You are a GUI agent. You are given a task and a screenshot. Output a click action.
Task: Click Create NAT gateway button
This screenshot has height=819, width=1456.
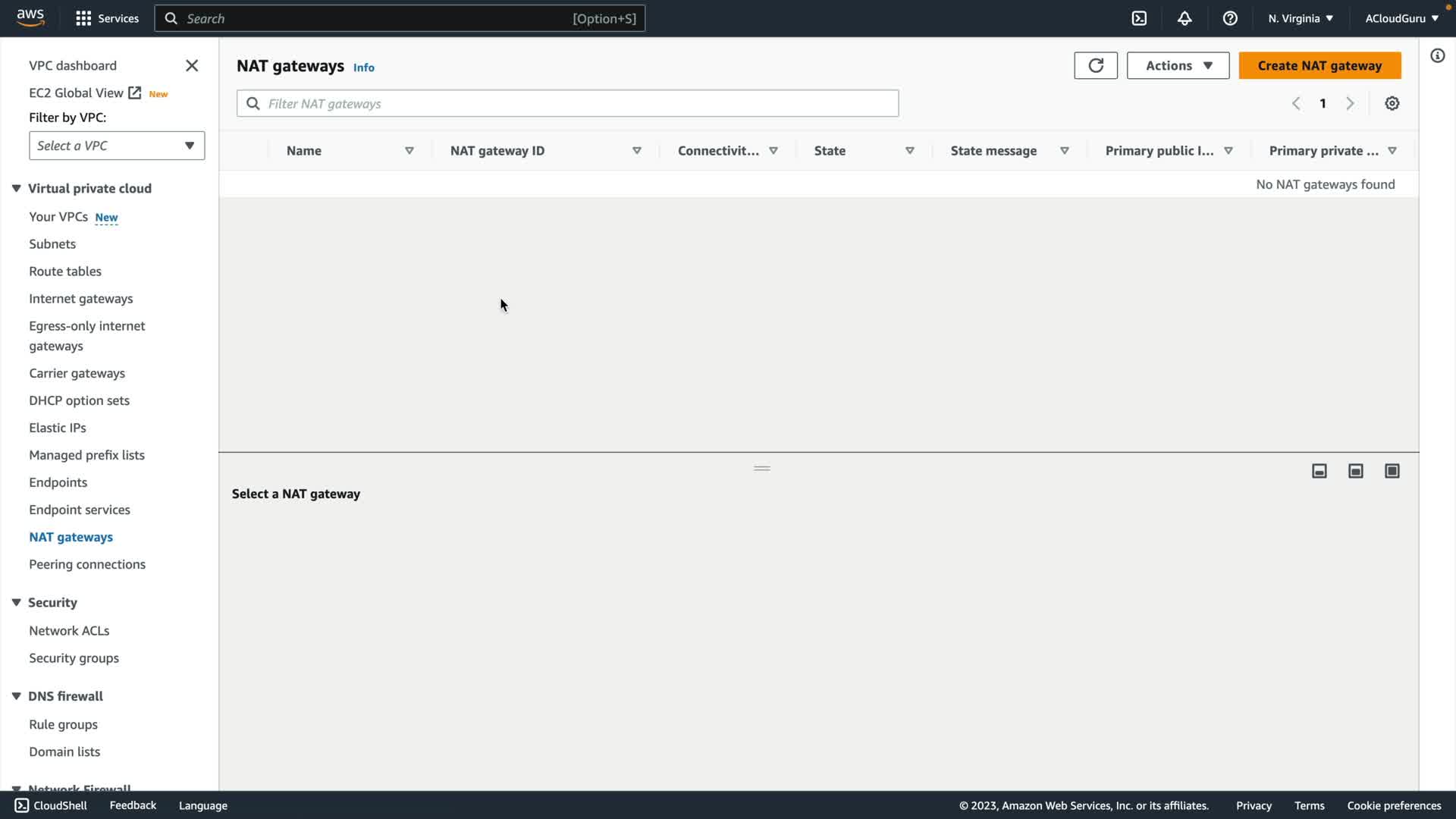click(x=1319, y=66)
